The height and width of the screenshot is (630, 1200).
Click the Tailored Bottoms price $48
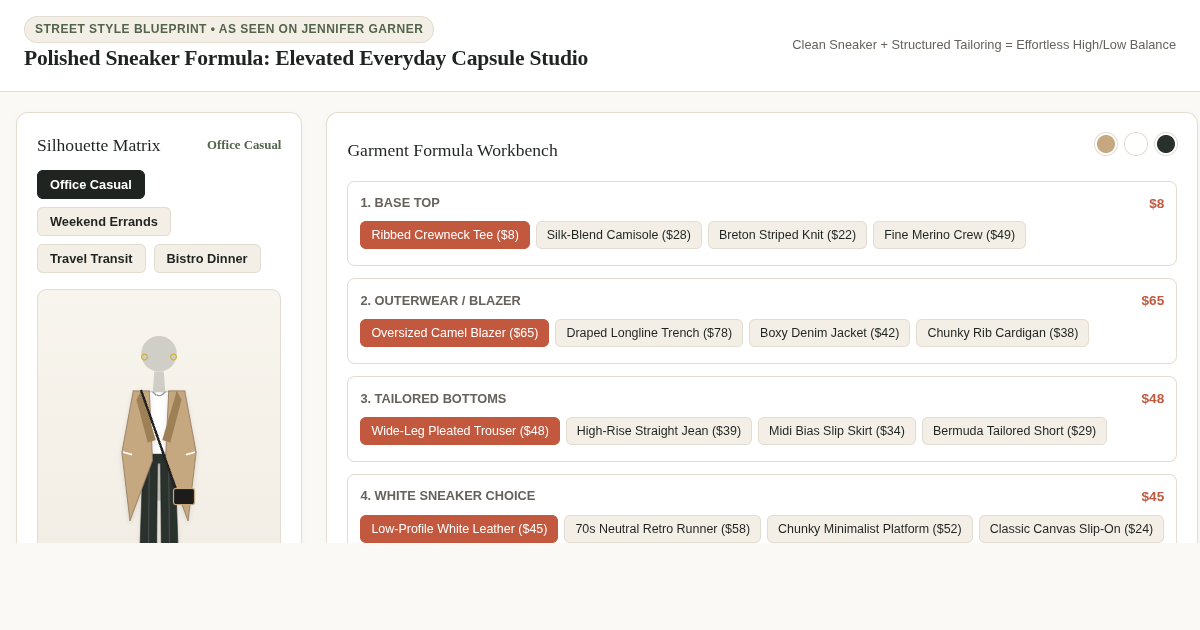click(x=1152, y=399)
